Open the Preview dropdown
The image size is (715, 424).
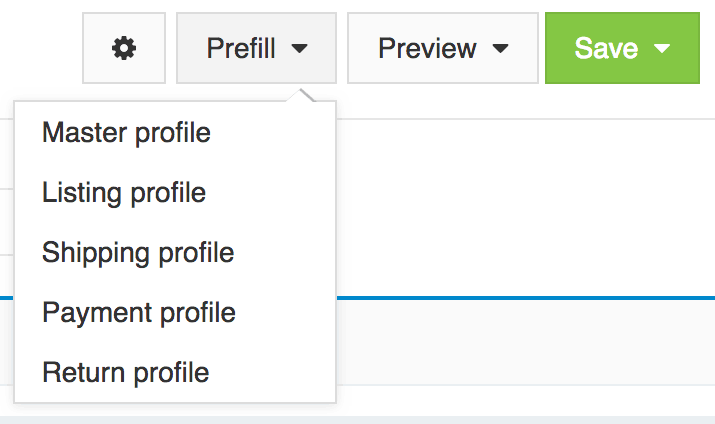tap(442, 48)
